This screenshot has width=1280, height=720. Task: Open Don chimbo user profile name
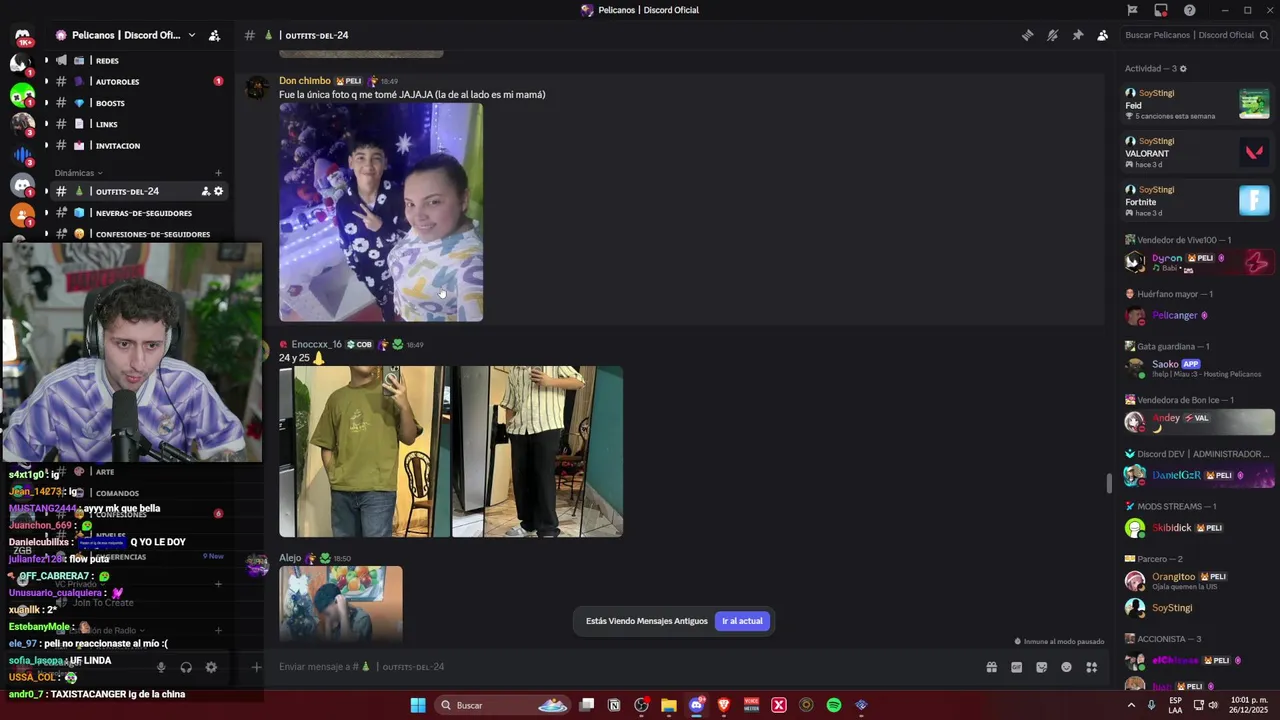[305, 81]
